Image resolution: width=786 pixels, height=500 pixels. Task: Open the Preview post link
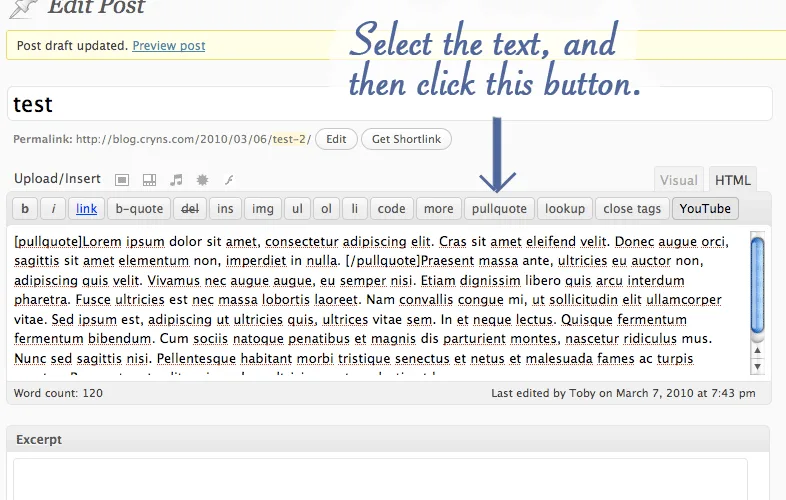[x=169, y=46]
